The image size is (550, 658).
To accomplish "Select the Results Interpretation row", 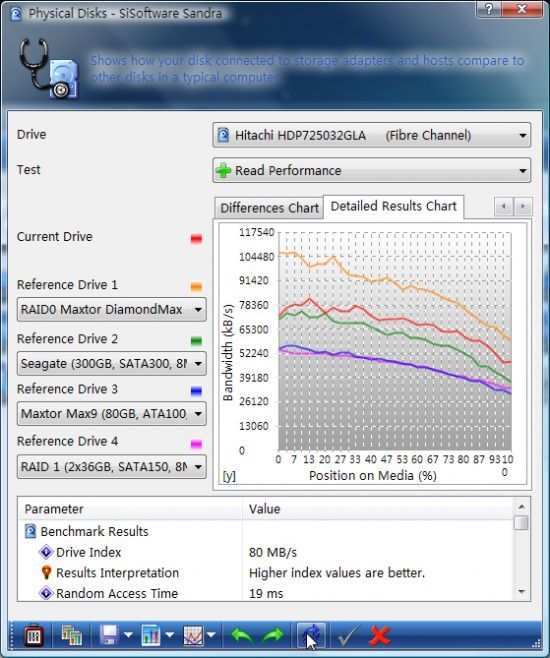I will (x=266, y=573).
